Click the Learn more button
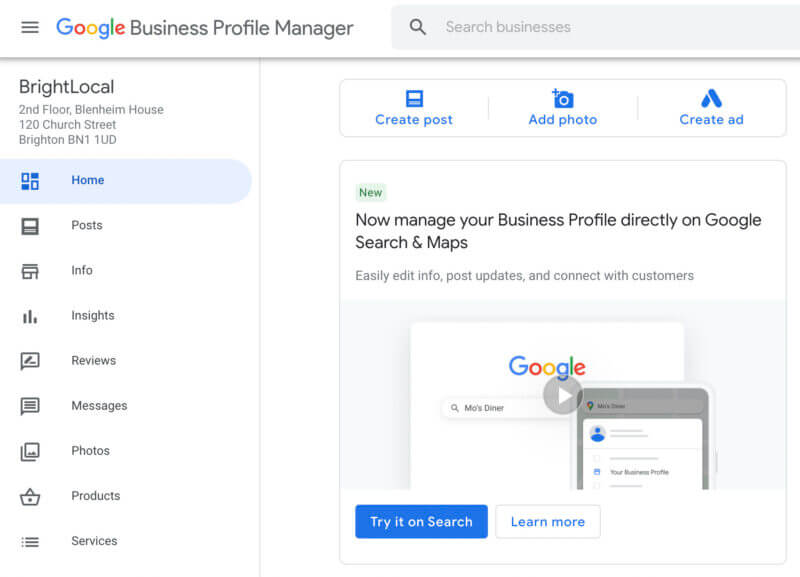The width and height of the screenshot is (800, 577). pyautogui.click(x=547, y=522)
